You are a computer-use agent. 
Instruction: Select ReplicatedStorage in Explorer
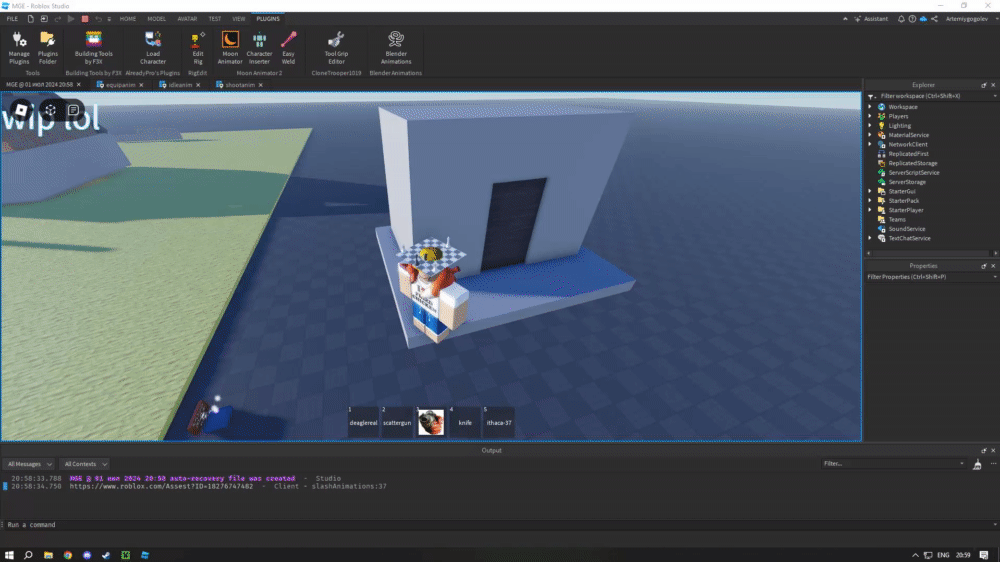[x=912, y=163]
